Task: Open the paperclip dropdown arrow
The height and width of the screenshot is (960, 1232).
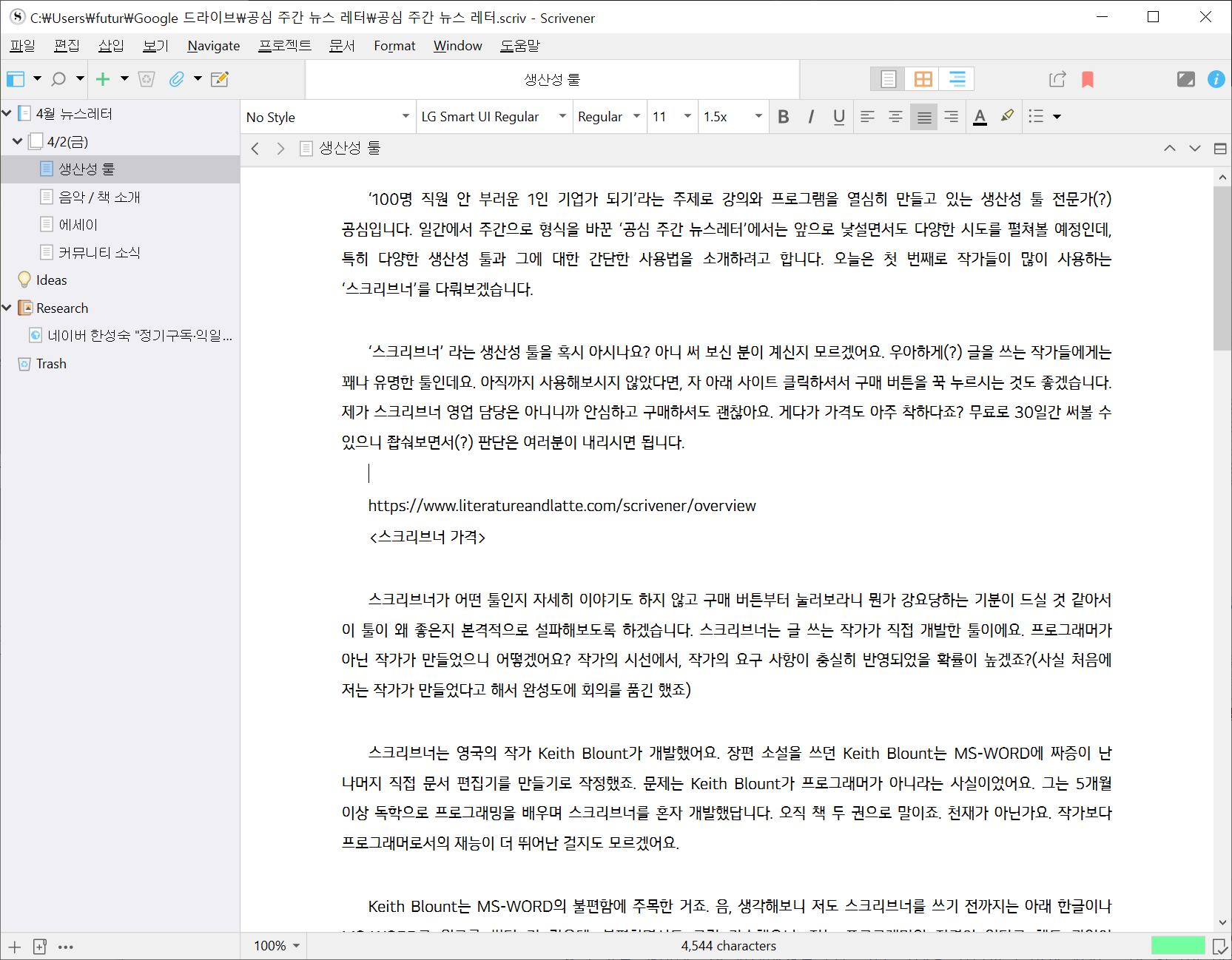Action: click(x=198, y=79)
